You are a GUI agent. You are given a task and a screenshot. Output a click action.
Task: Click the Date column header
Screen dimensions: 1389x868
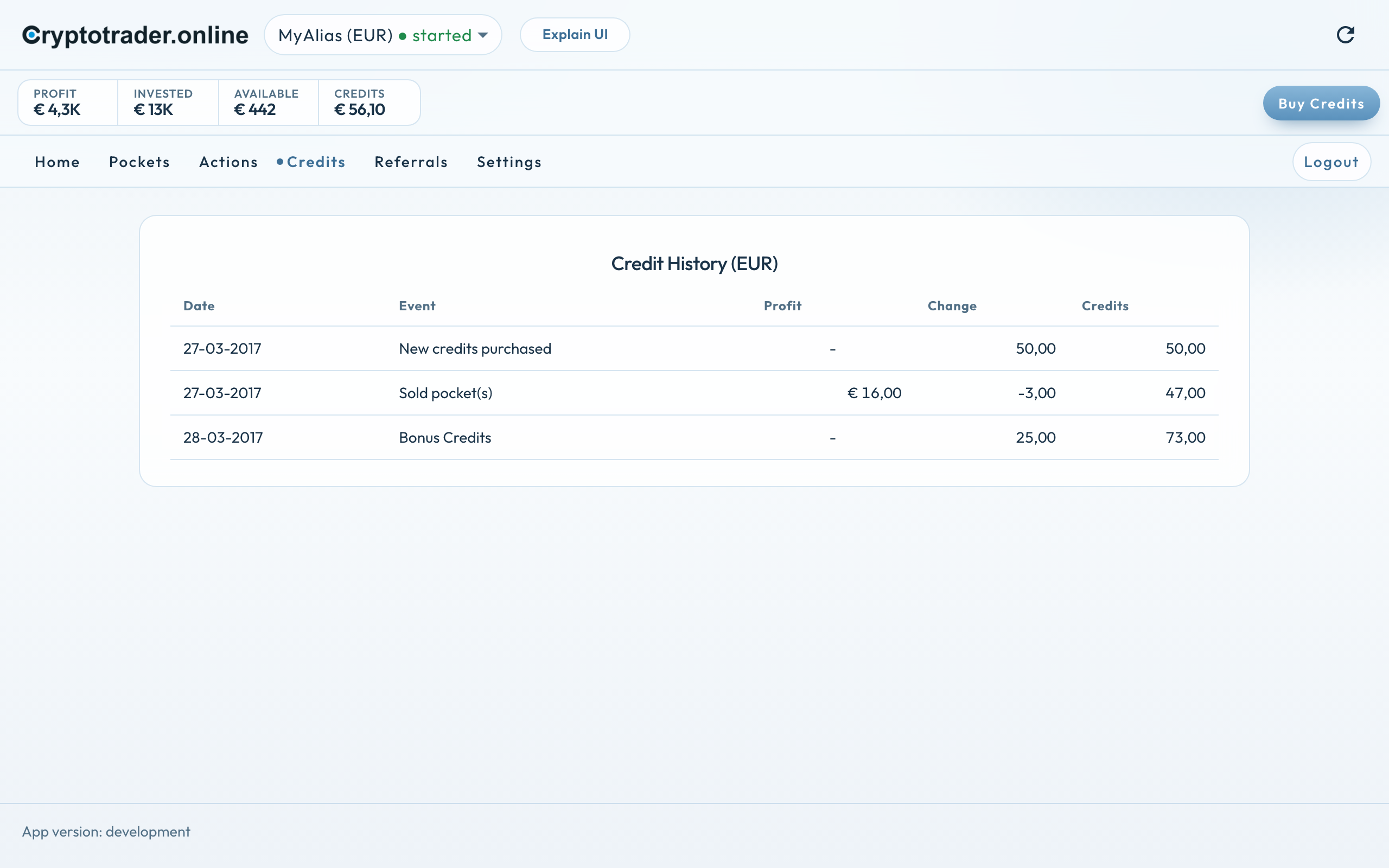click(x=199, y=306)
